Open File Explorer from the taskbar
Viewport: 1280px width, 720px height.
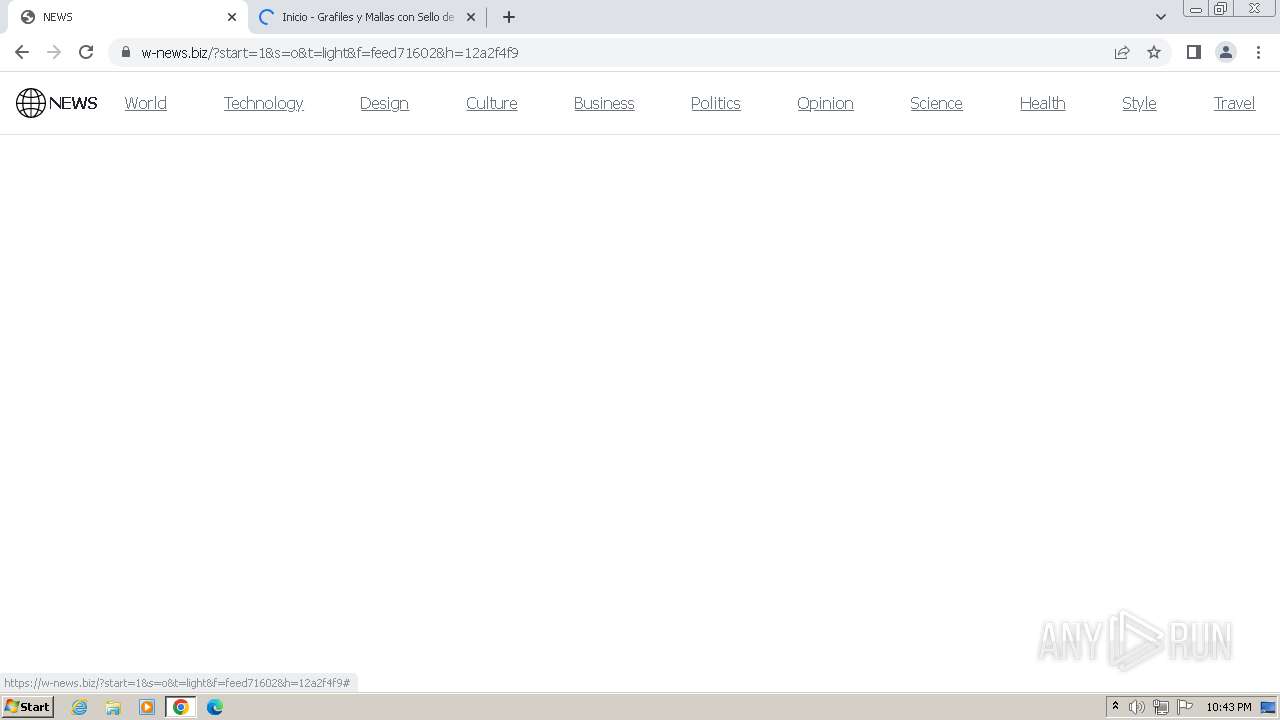click(x=113, y=707)
